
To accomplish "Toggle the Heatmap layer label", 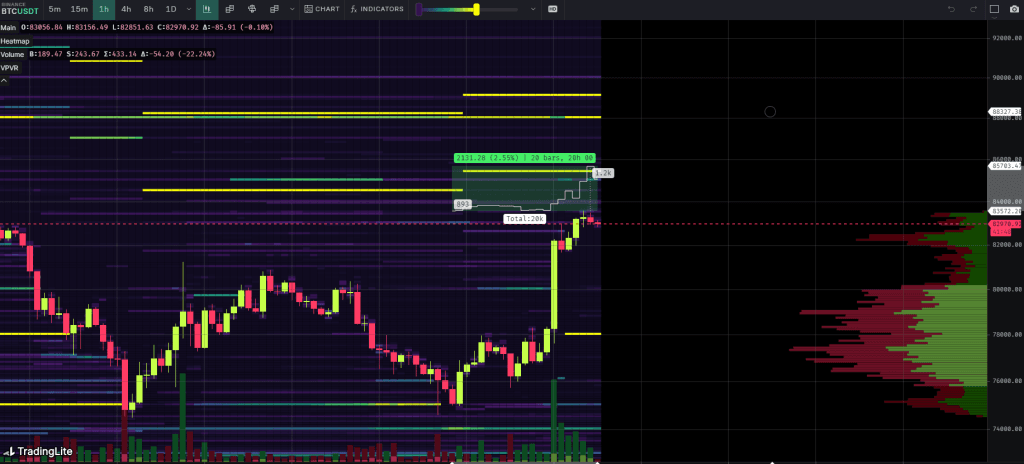I will [x=14, y=40].
